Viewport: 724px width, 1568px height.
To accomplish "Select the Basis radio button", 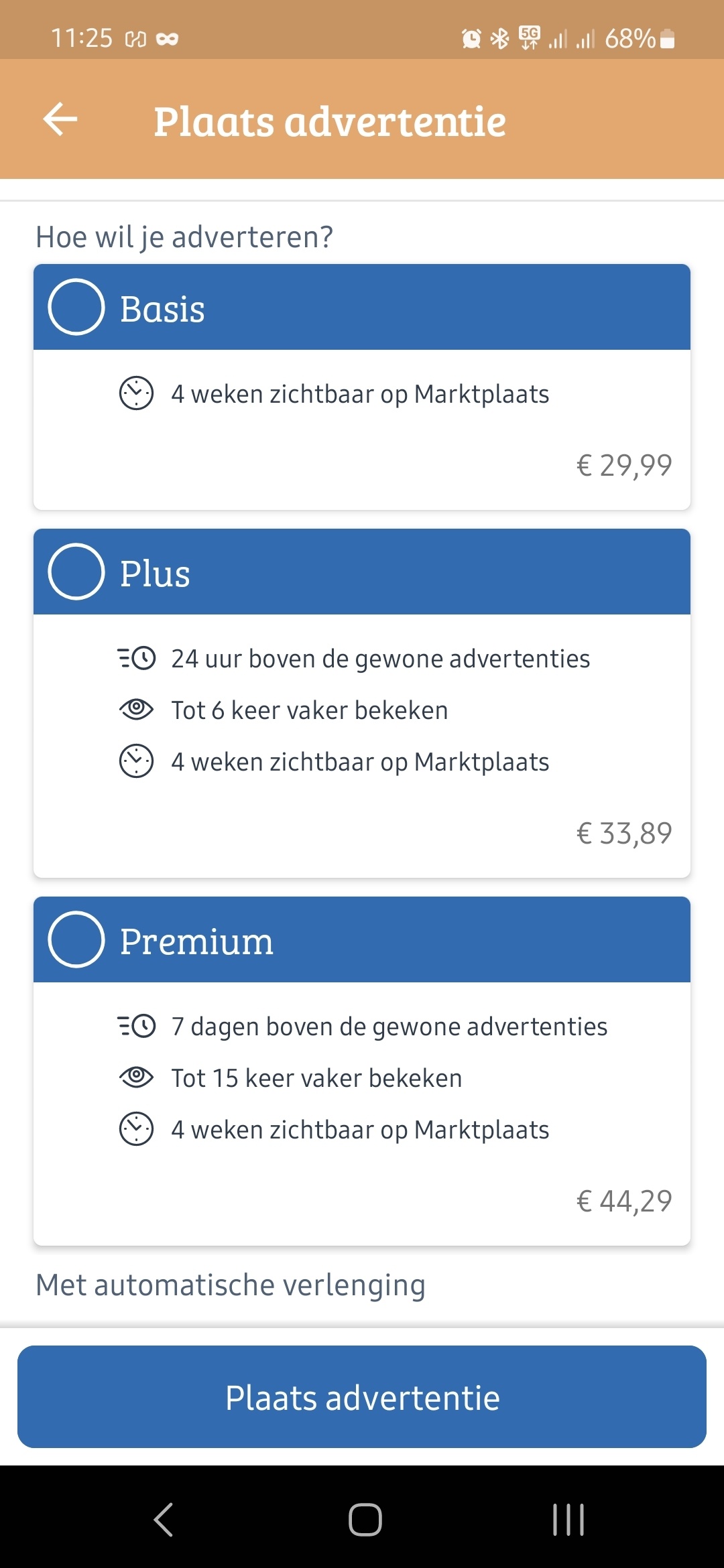I will coord(76,307).
